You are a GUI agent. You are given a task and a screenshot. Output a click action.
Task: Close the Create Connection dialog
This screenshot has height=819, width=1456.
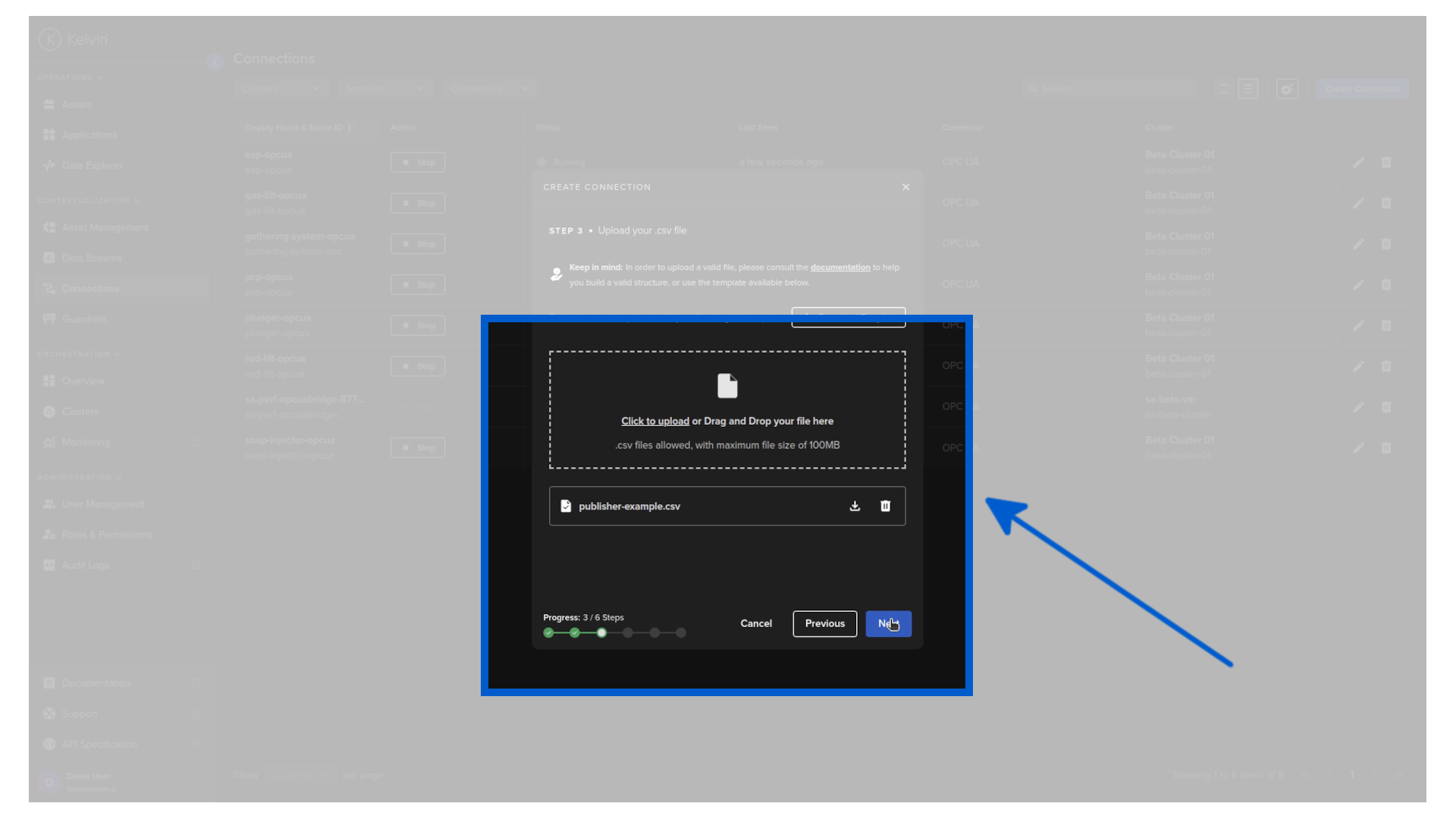click(x=905, y=187)
